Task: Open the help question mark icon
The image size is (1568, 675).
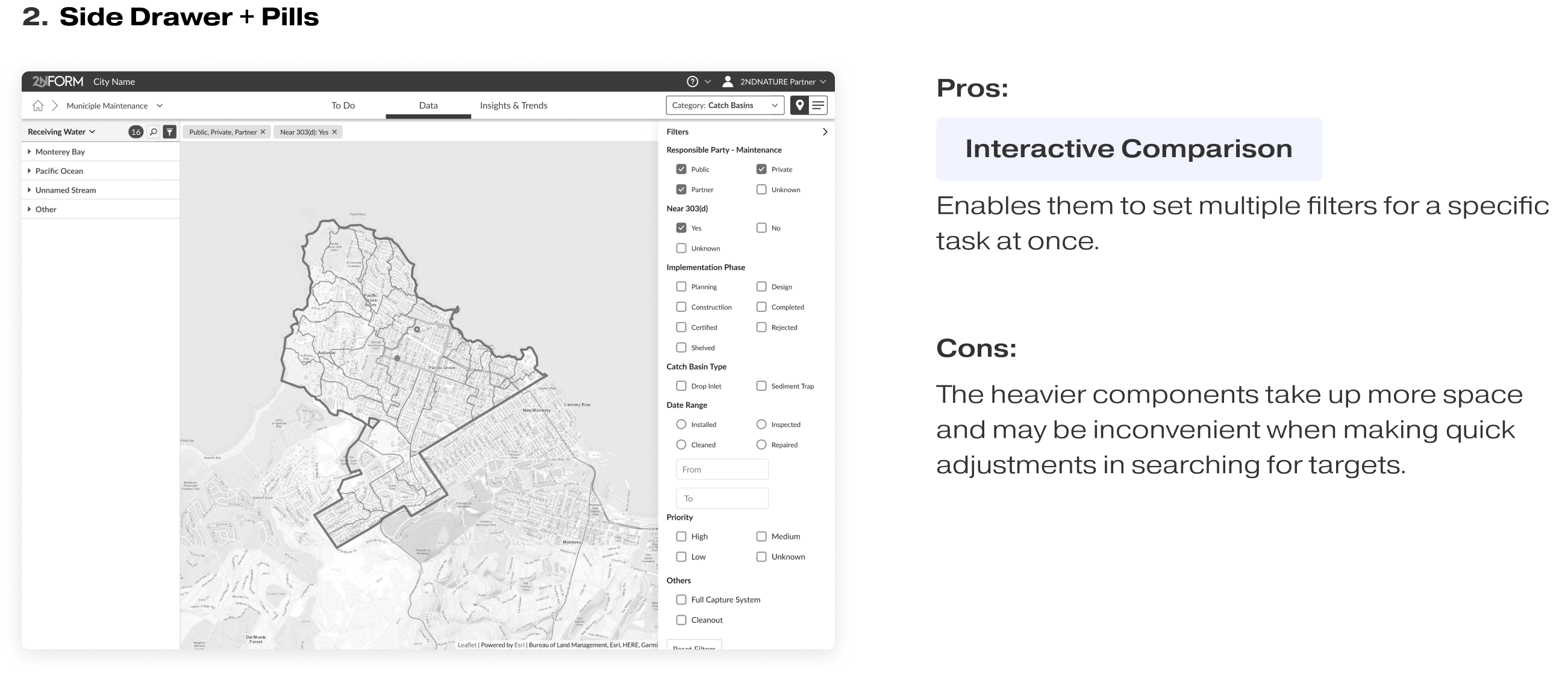Action: pos(692,81)
